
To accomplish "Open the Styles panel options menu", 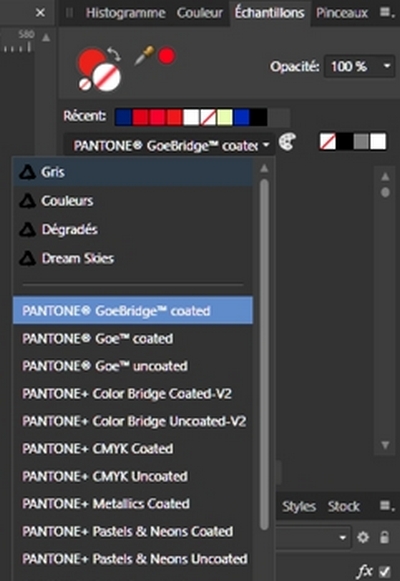I will (387, 506).
